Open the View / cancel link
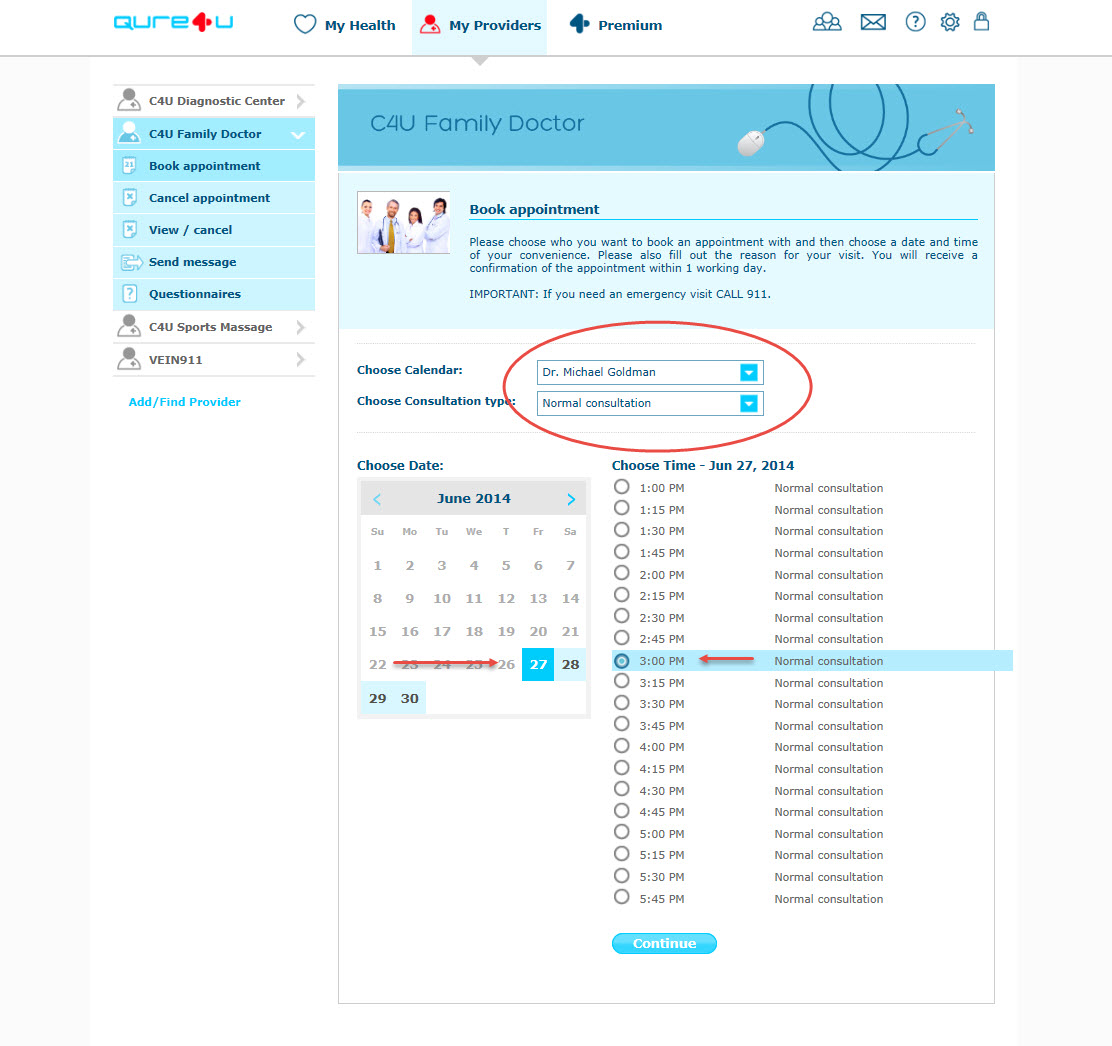The width and height of the screenshot is (1112, 1046). 190,230
